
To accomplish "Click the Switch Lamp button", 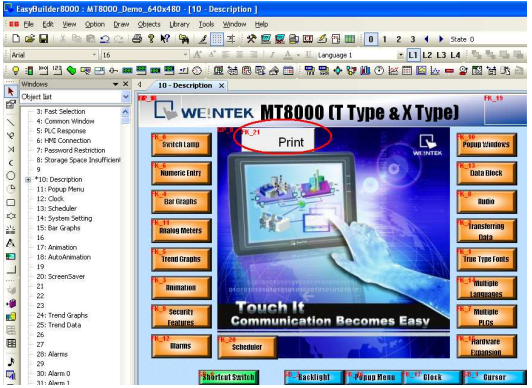I will pyautogui.click(x=181, y=144).
